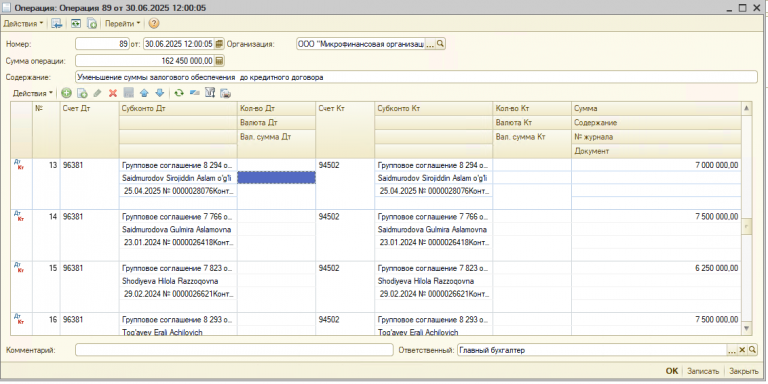Delete the row with the red X icon
Image resolution: width=768 pixels, height=384 pixels.
pos(113,93)
